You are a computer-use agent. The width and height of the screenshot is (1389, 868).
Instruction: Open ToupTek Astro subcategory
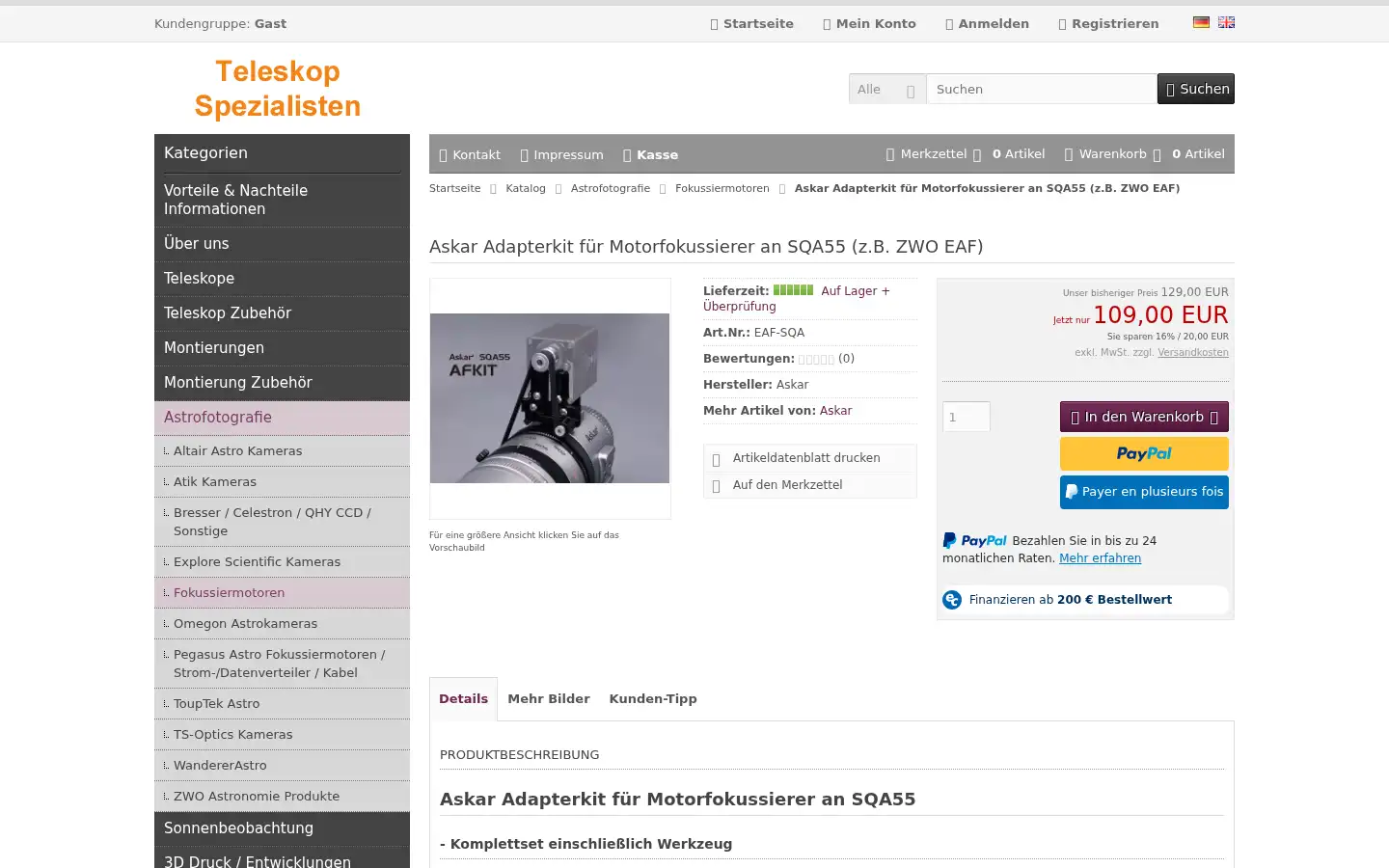(282, 704)
